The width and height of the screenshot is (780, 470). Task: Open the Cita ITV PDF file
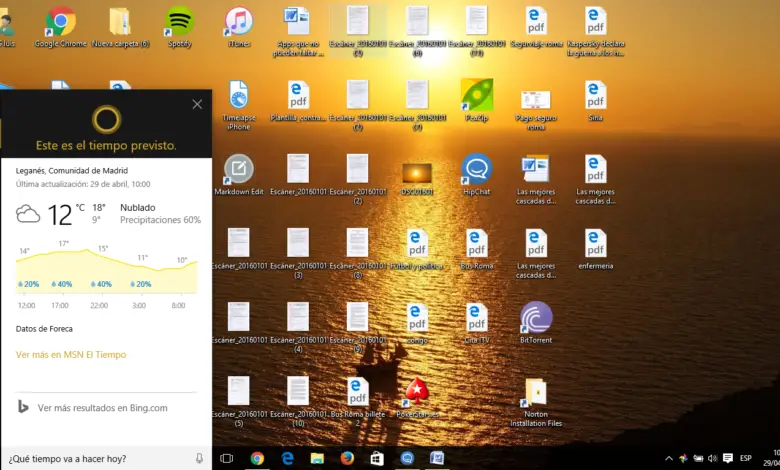point(477,323)
